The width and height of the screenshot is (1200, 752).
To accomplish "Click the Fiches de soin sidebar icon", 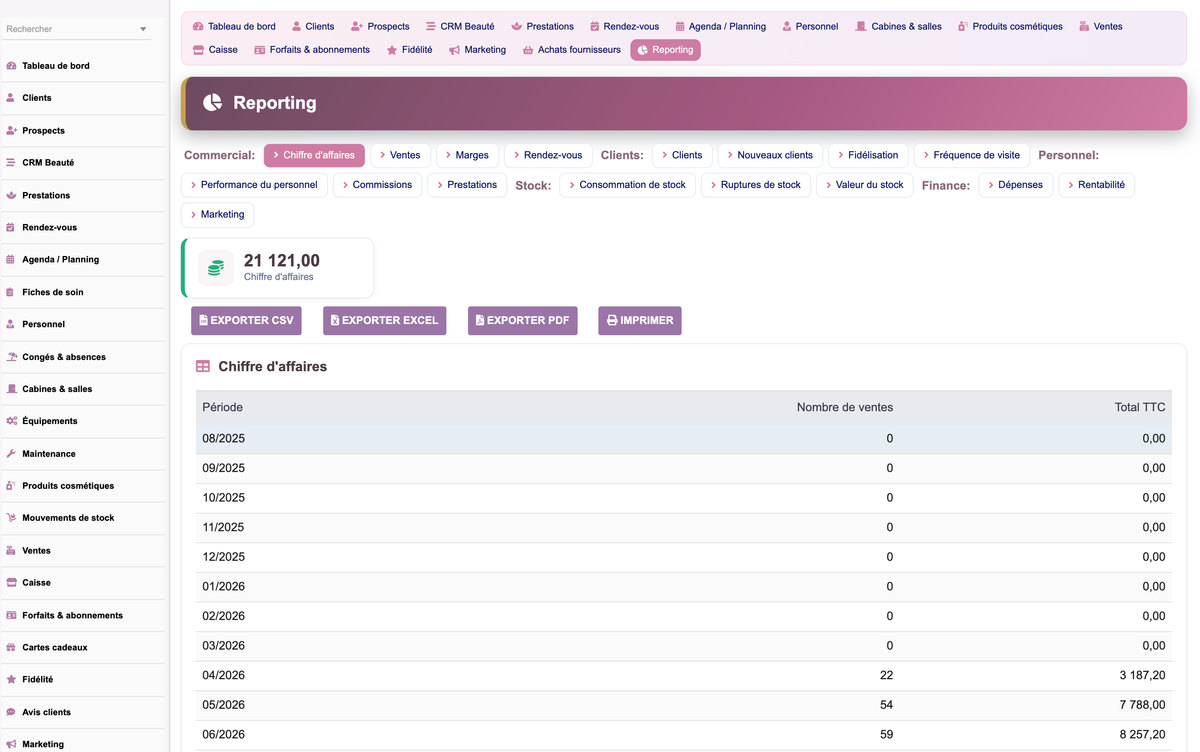I will [11, 292].
